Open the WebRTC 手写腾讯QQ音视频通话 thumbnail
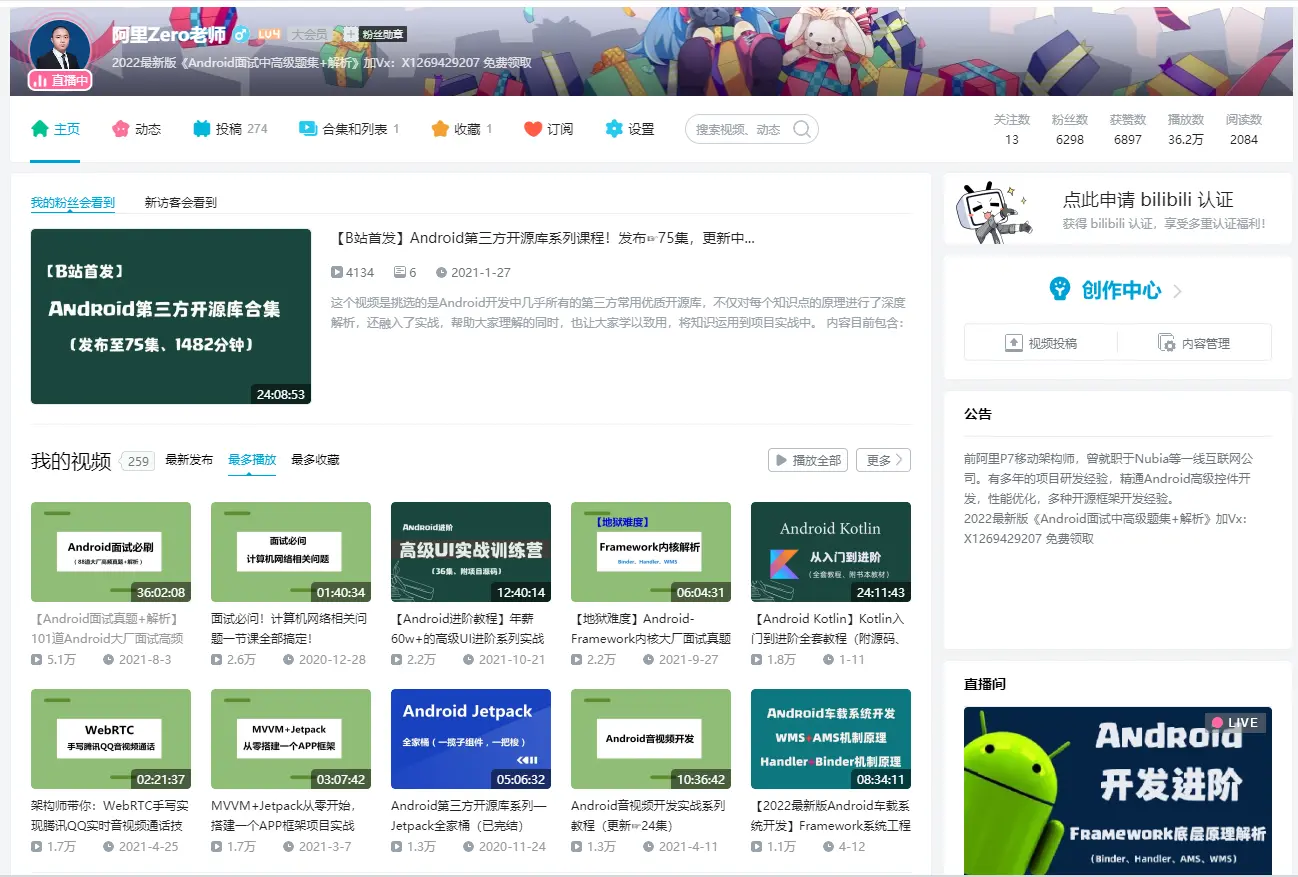 (111, 739)
